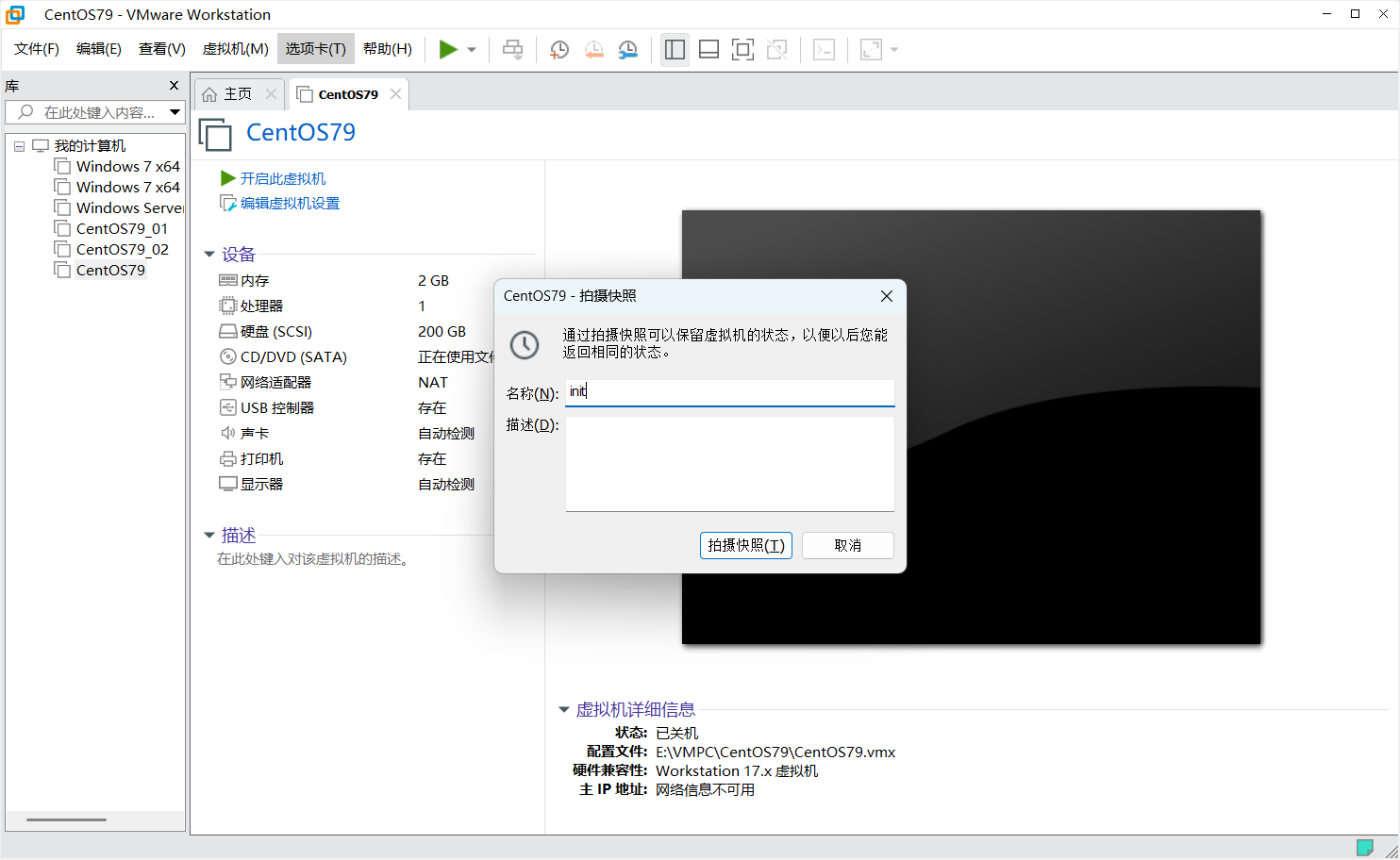
Task: Open the USB 控制器 device entry
Action: pyautogui.click(x=267, y=408)
